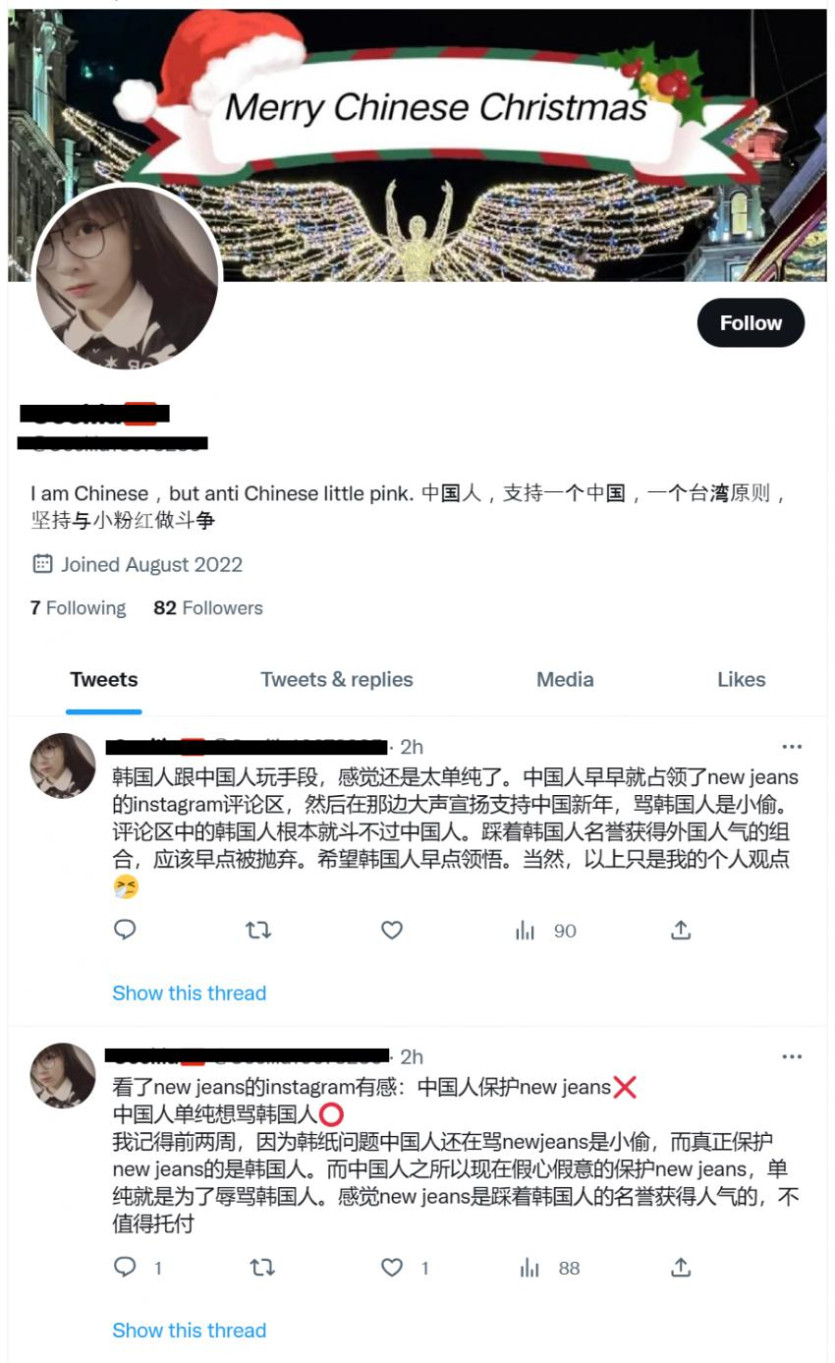The image size is (835, 1363).
Task: Open the Likes tab
Action: click(x=741, y=680)
